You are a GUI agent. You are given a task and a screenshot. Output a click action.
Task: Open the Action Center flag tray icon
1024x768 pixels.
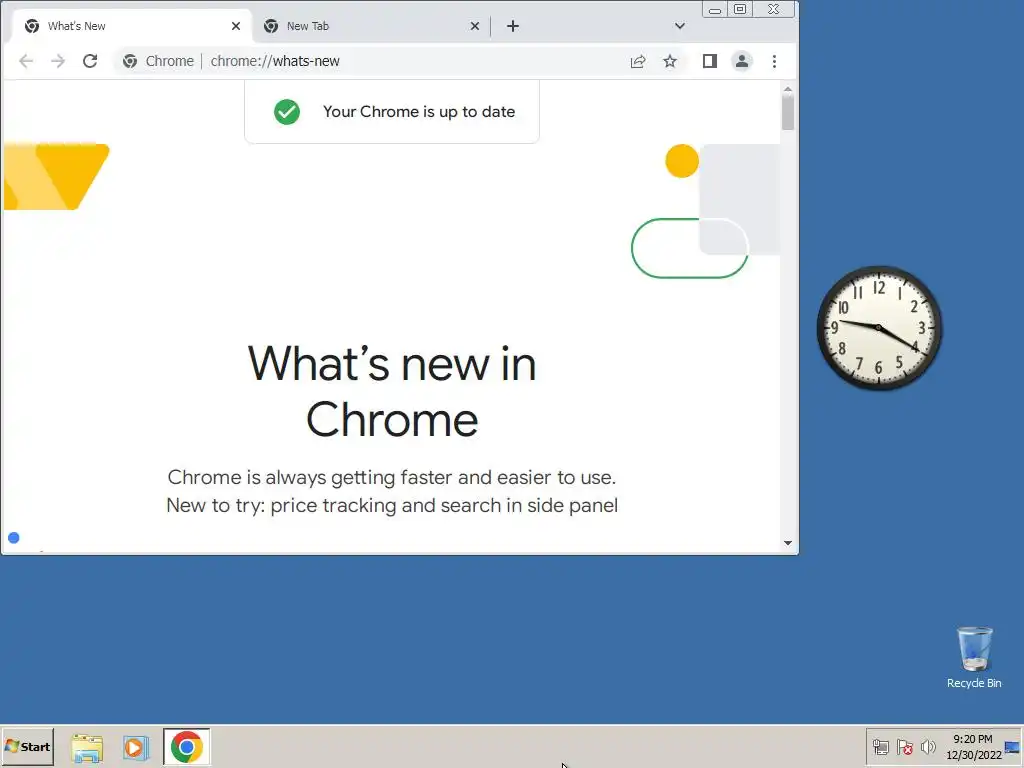tap(904, 747)
